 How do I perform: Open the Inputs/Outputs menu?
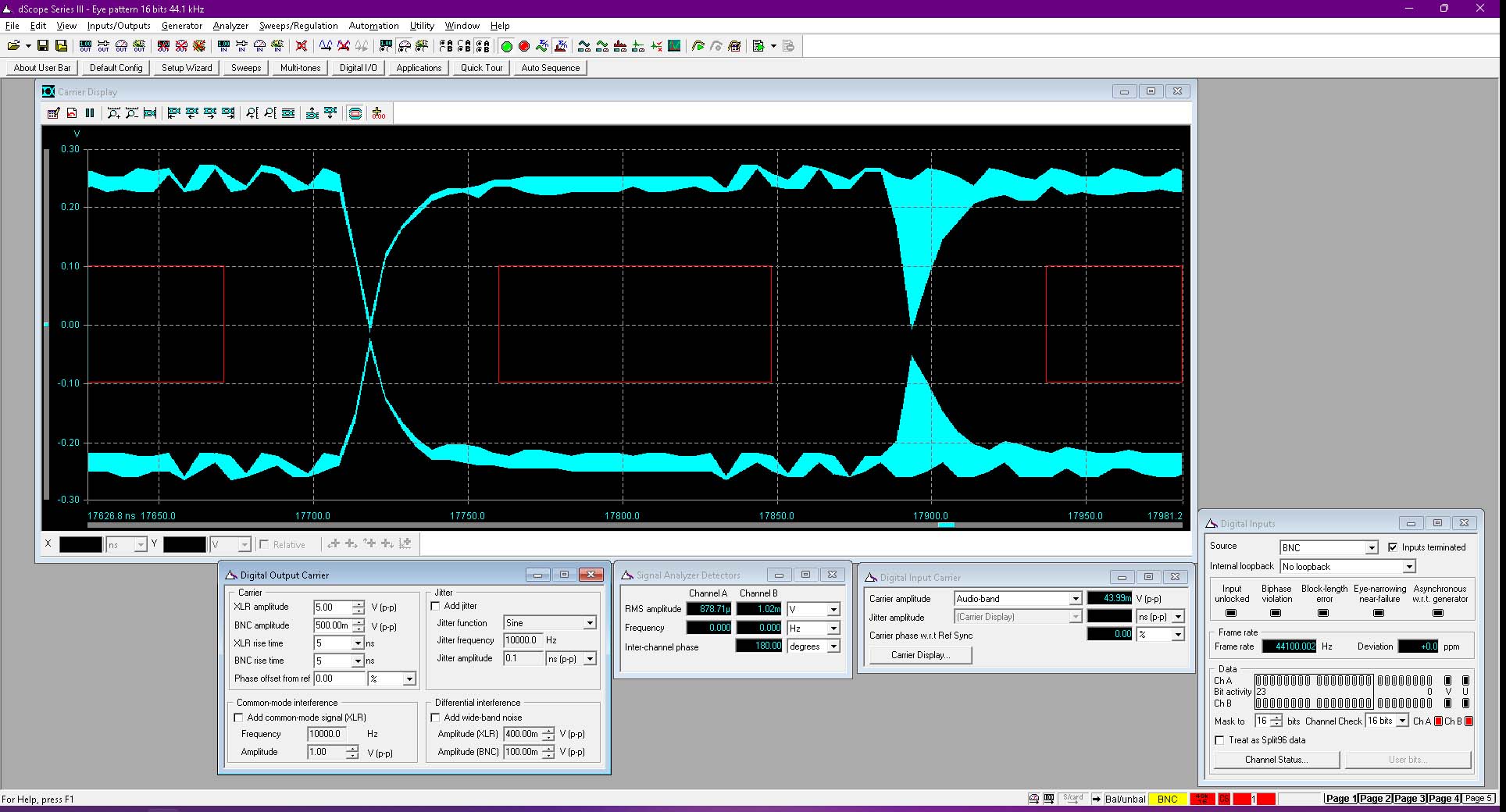[x=119, y=26]
